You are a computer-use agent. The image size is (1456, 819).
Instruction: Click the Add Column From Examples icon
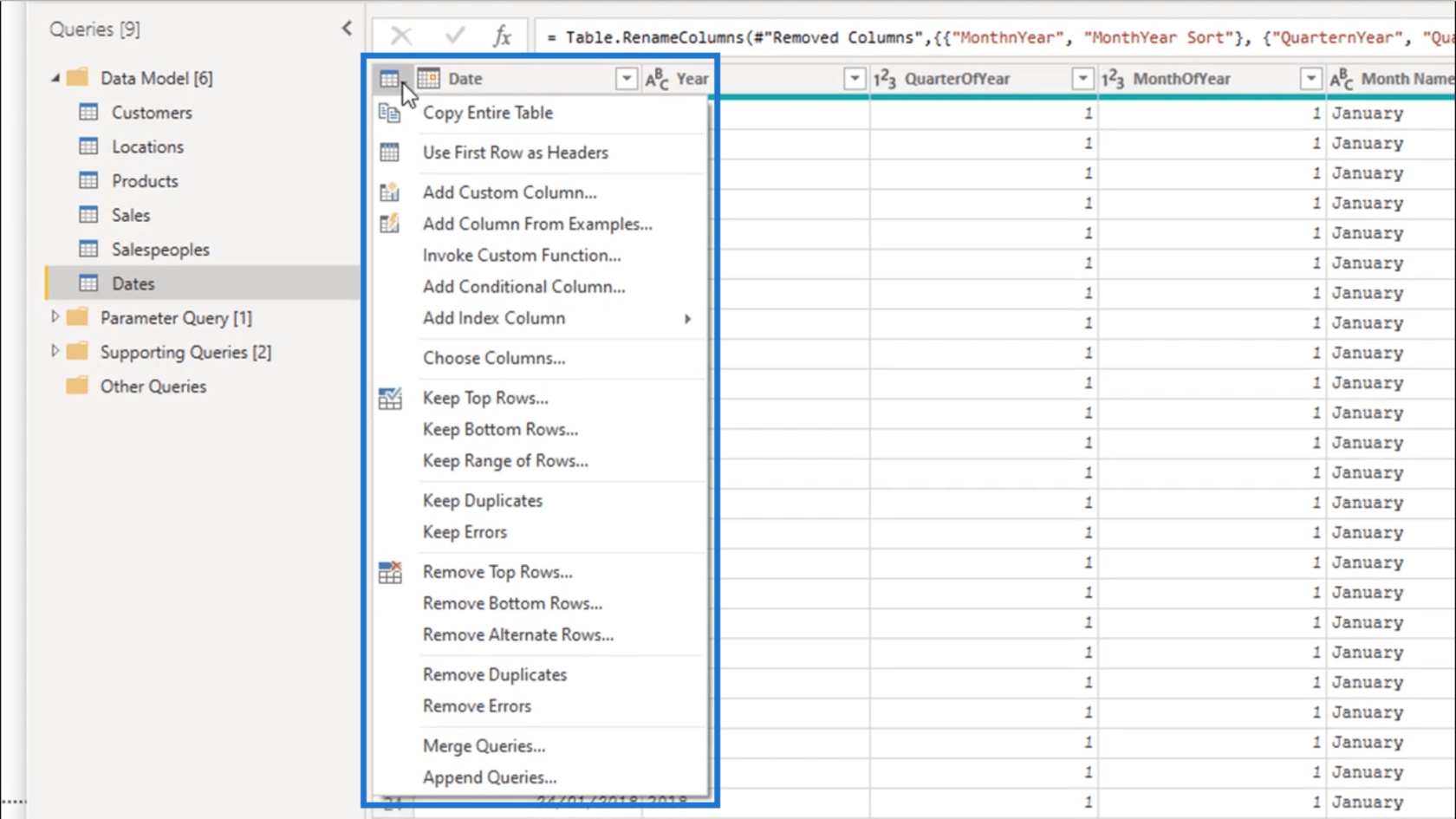[x=390, y=224]
